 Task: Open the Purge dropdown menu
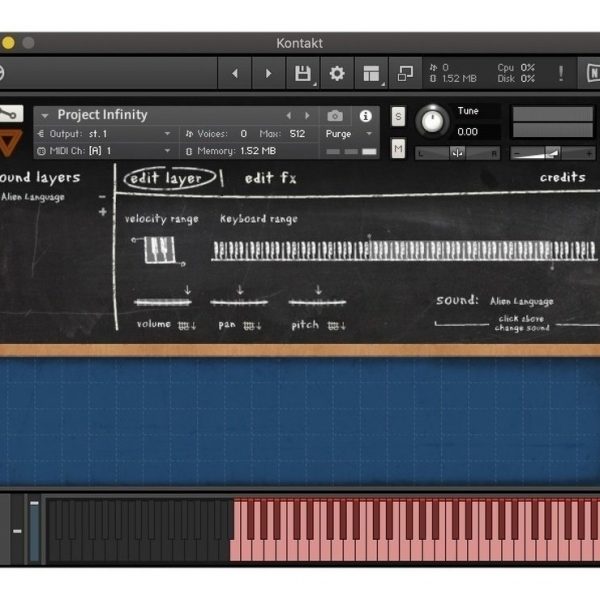[x=348, y=134]
